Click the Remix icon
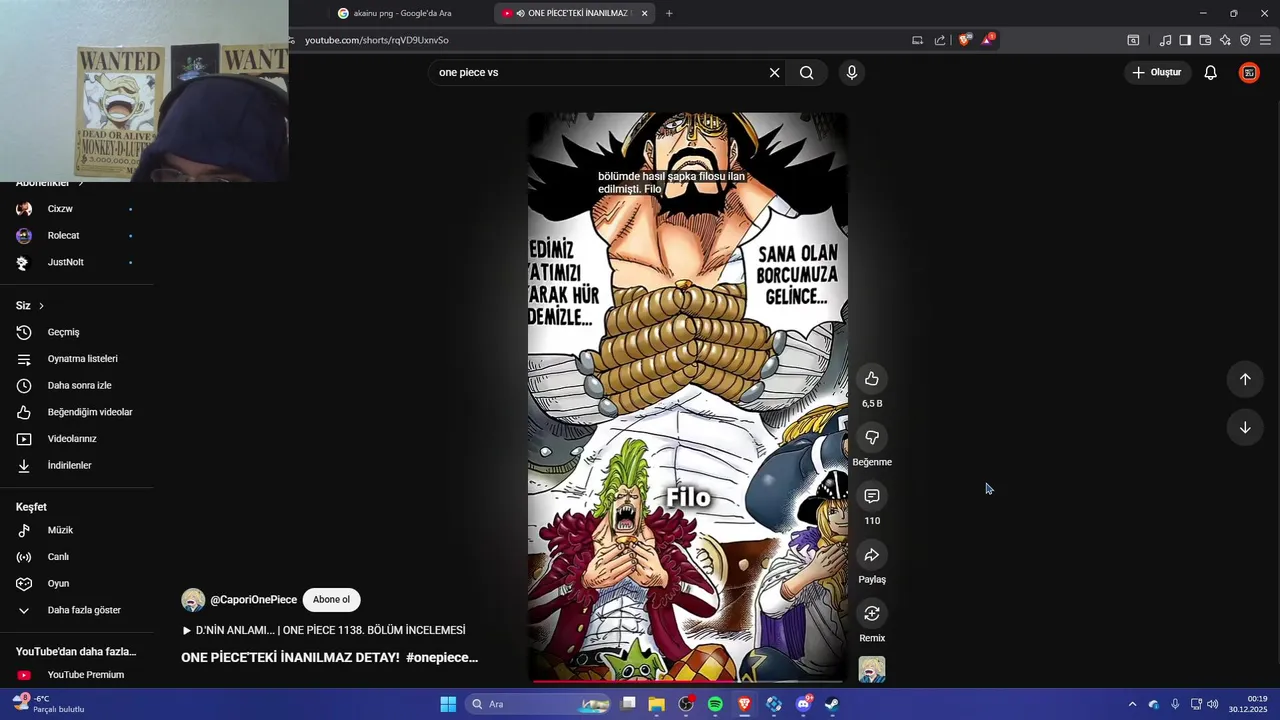The height and width of the screenshot is (720, 1280). (x=872, y=613)
